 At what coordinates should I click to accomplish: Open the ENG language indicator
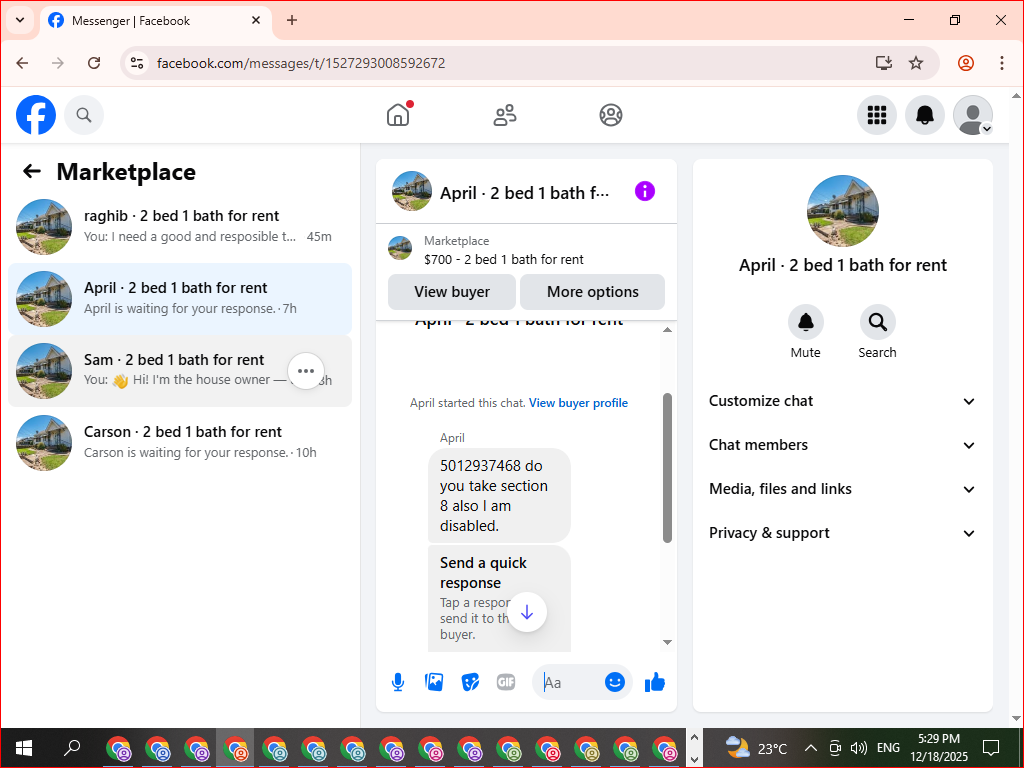888,748
